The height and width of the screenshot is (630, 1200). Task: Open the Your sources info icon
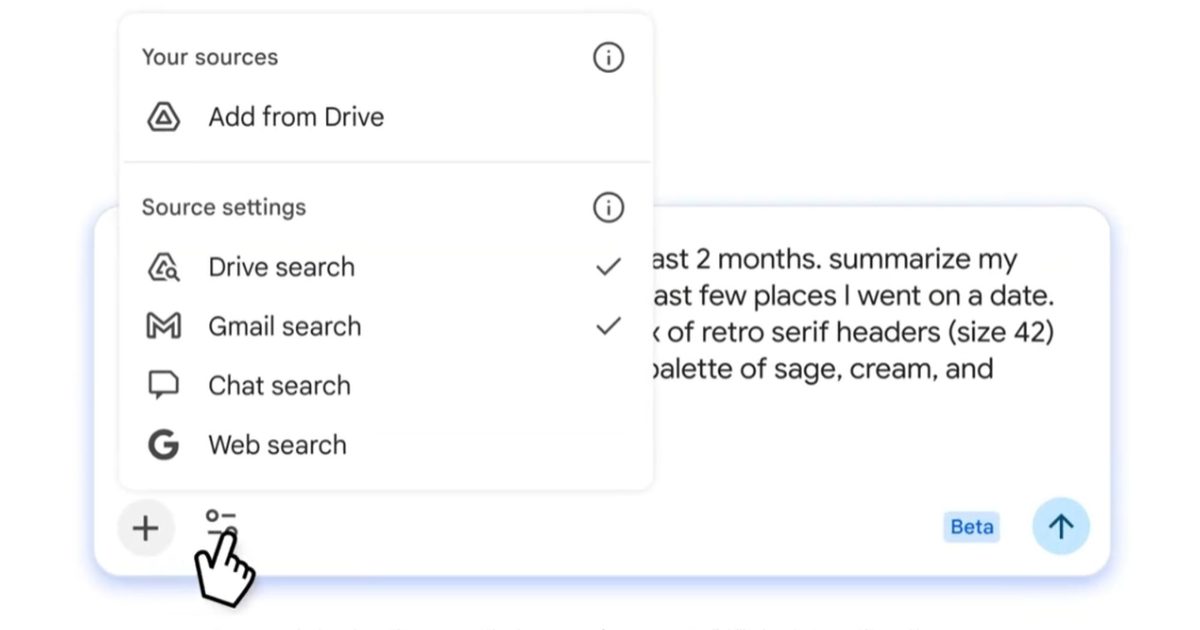pos(607,57)
